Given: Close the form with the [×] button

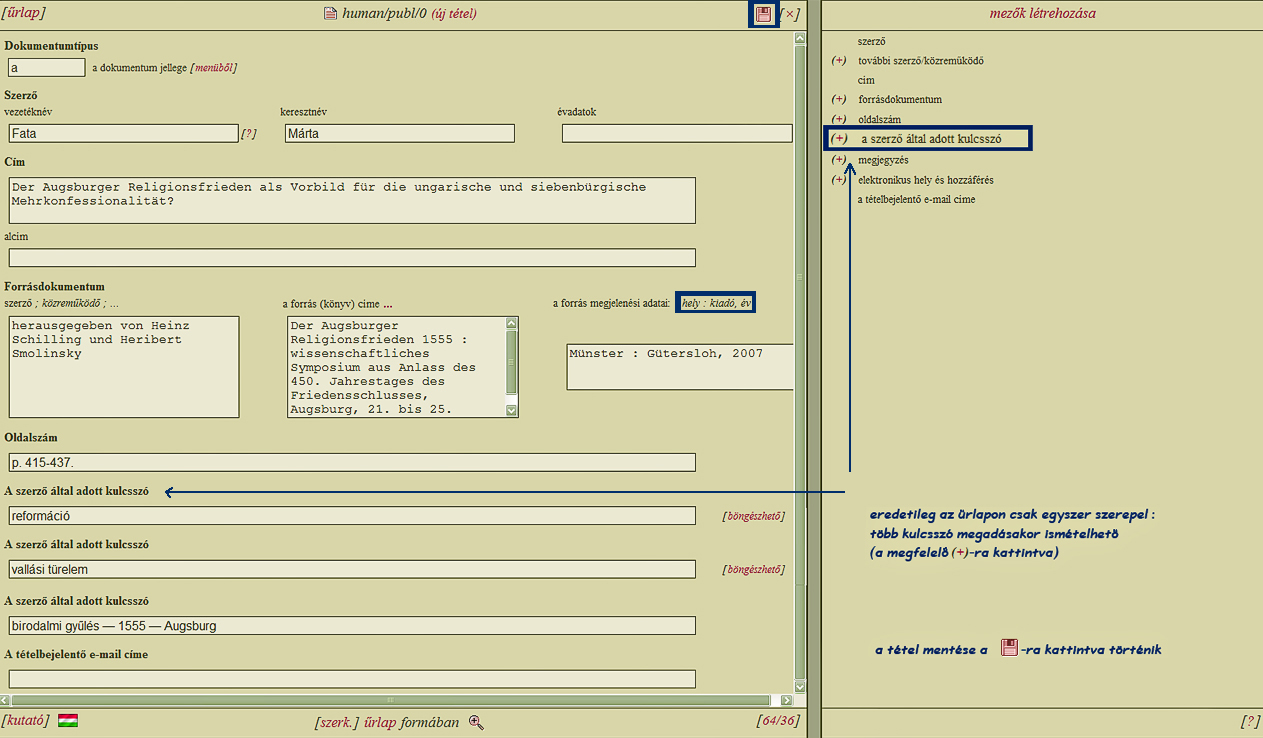Looking at the screenshot, I should (790, 14).
